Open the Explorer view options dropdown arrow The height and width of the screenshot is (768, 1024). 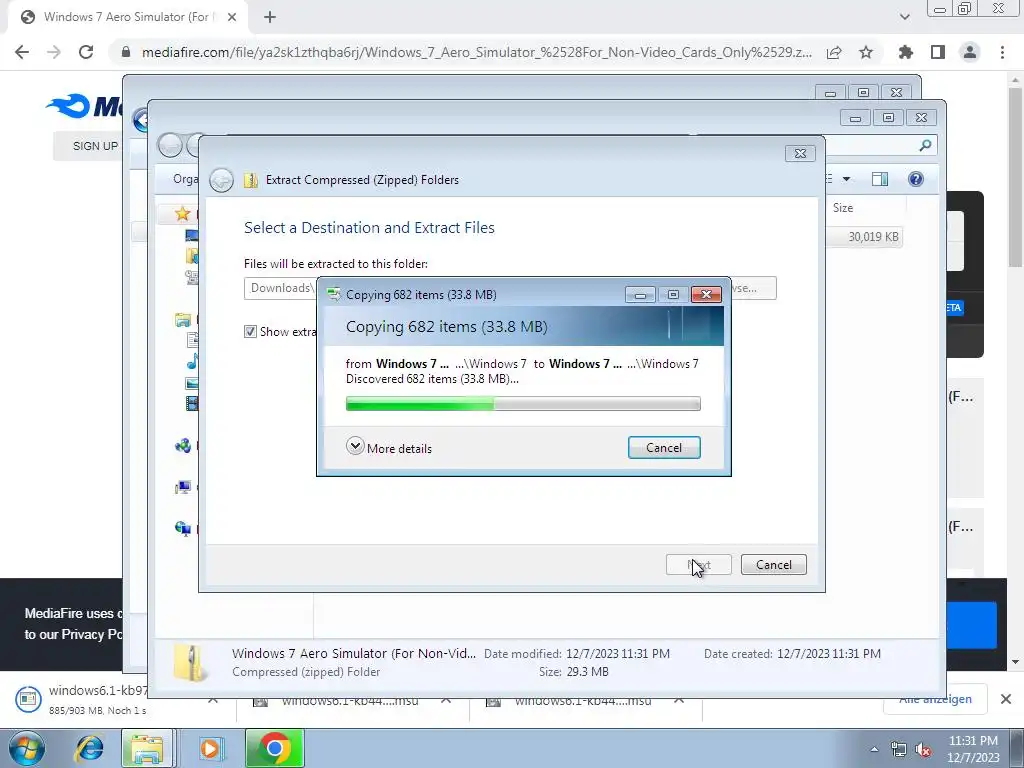tap(846, 179)
